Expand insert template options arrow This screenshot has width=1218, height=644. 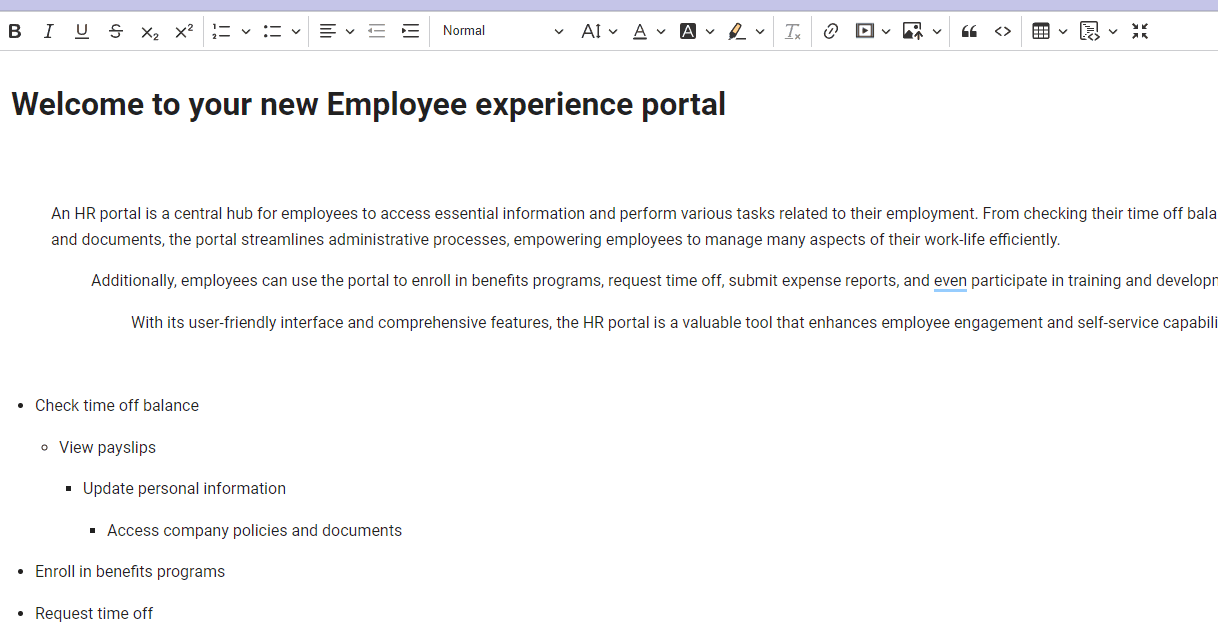click(x=1113, y=31)
